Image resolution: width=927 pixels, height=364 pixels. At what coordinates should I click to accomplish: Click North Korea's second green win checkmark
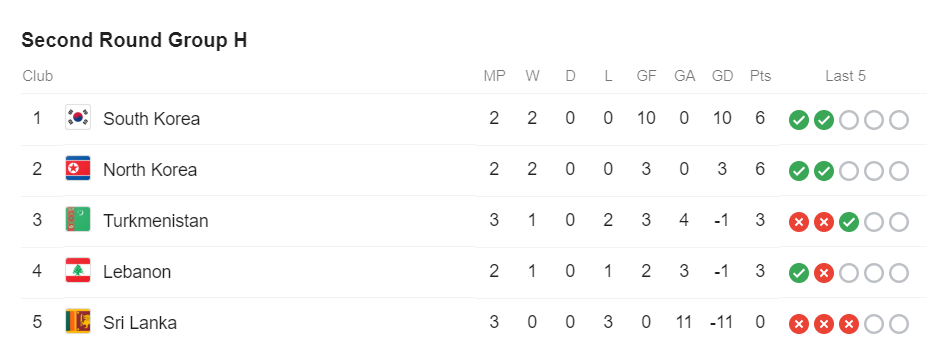point(824,171)
